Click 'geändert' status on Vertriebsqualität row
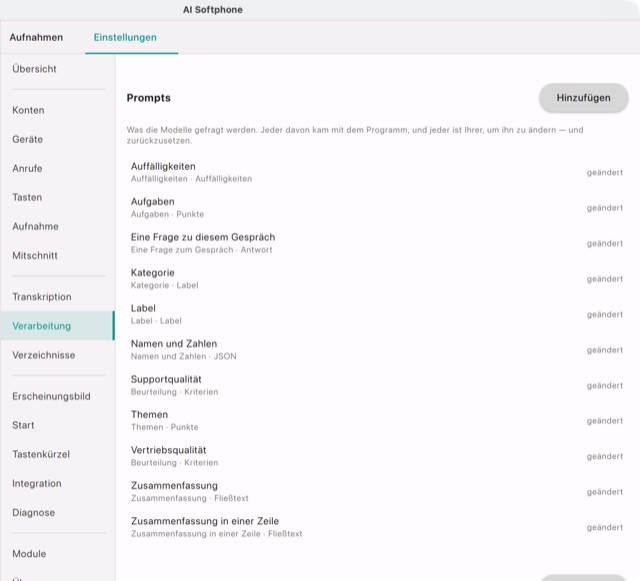 coord(605,456)
